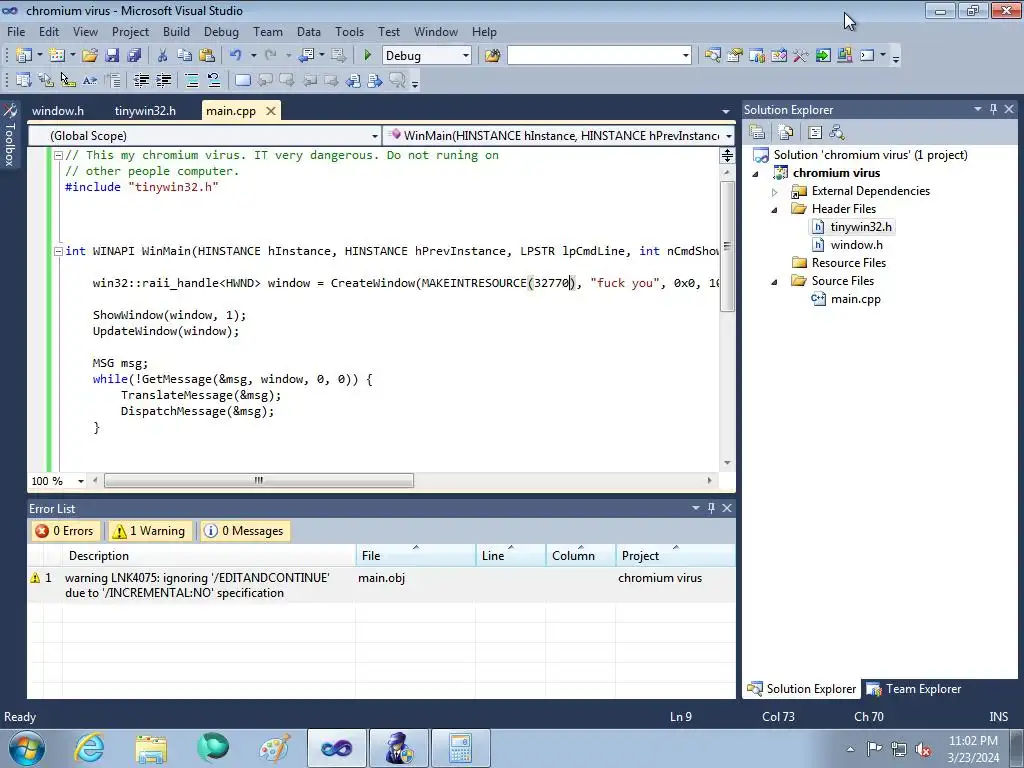Open the File menu
Viewport: 1024px width, 768px height.
[x=16, y=31]
